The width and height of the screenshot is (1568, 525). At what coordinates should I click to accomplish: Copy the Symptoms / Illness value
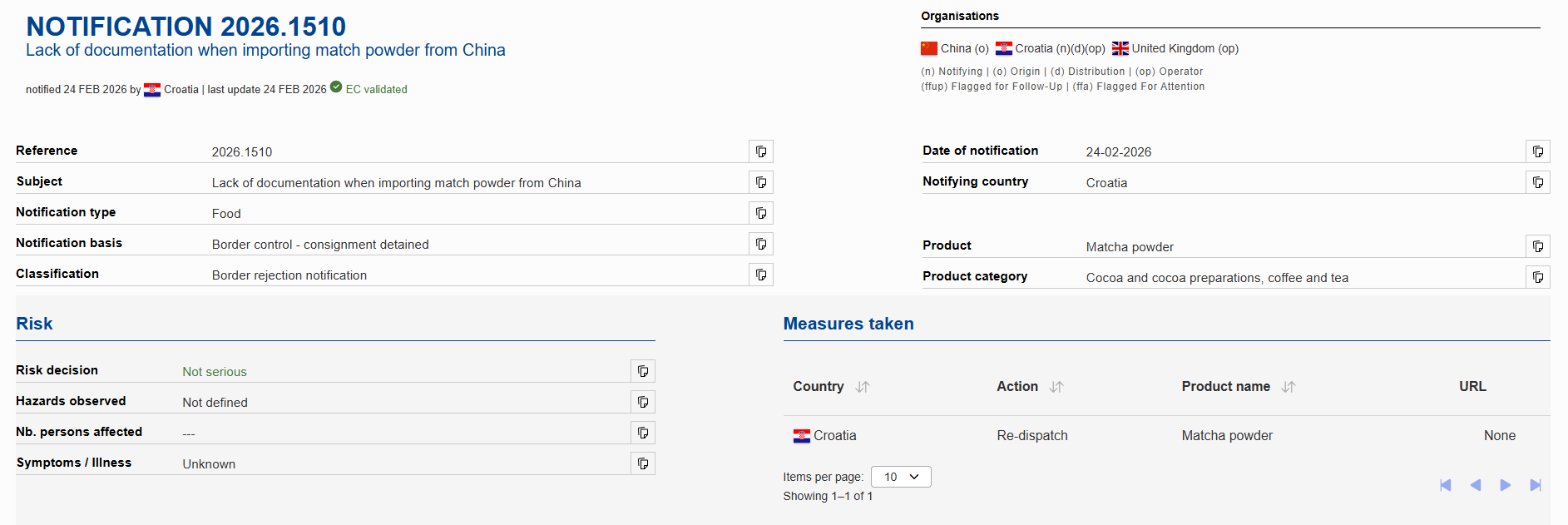(x=643, y=463)
